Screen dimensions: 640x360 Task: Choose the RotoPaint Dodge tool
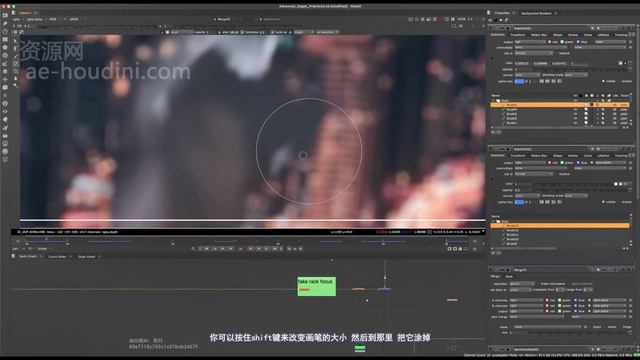(16, 85)
